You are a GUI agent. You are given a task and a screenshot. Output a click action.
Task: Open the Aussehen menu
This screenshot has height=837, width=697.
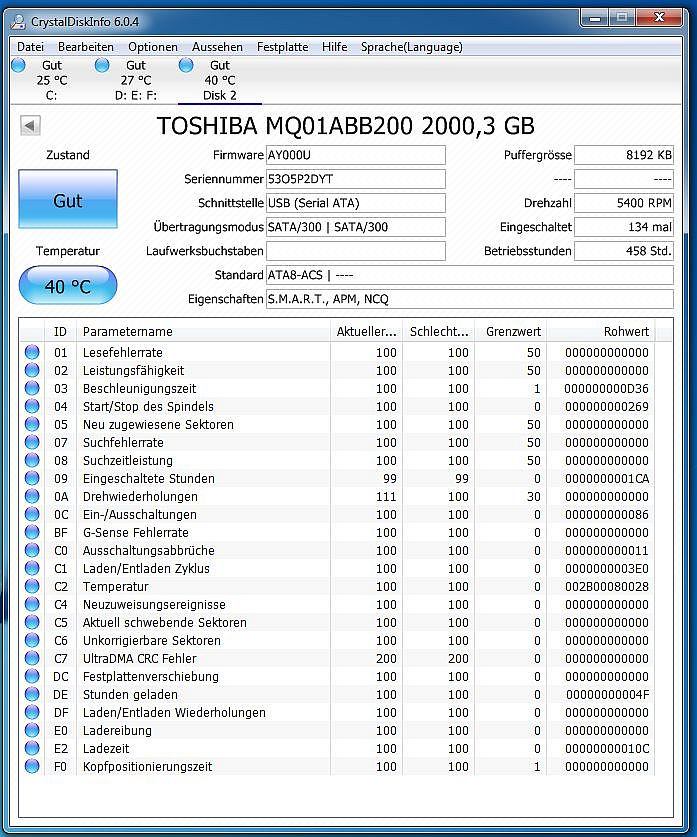(x=217, y=47)
